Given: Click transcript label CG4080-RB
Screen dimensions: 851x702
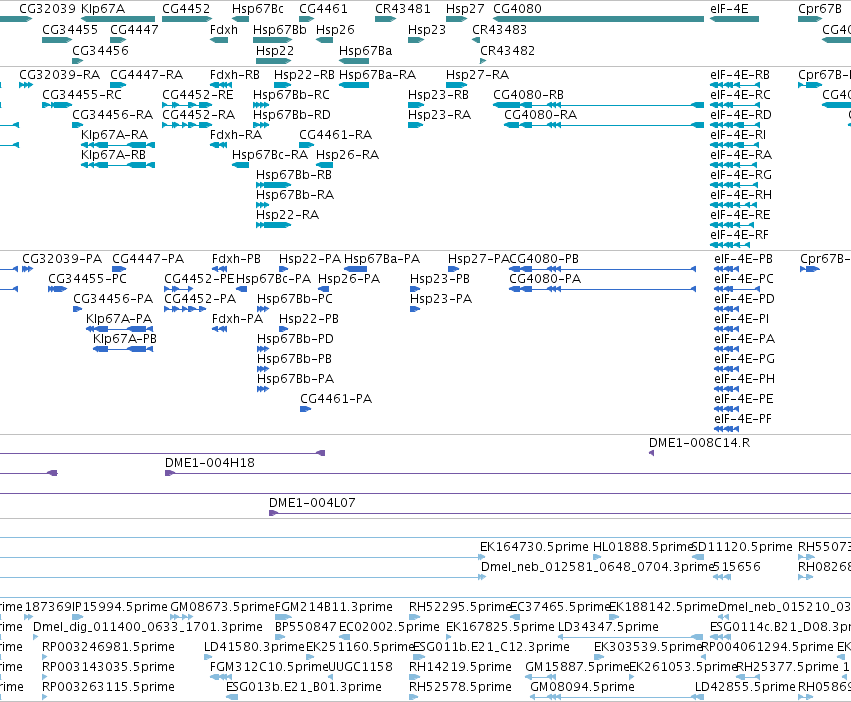Looking at the screenshot, I should (528, 94).
